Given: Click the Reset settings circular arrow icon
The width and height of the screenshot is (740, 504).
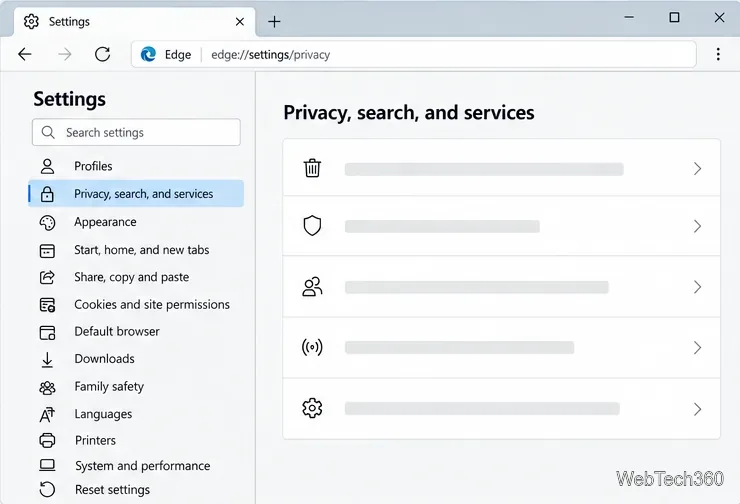Looking at the screenshot, I should point(47,489).
